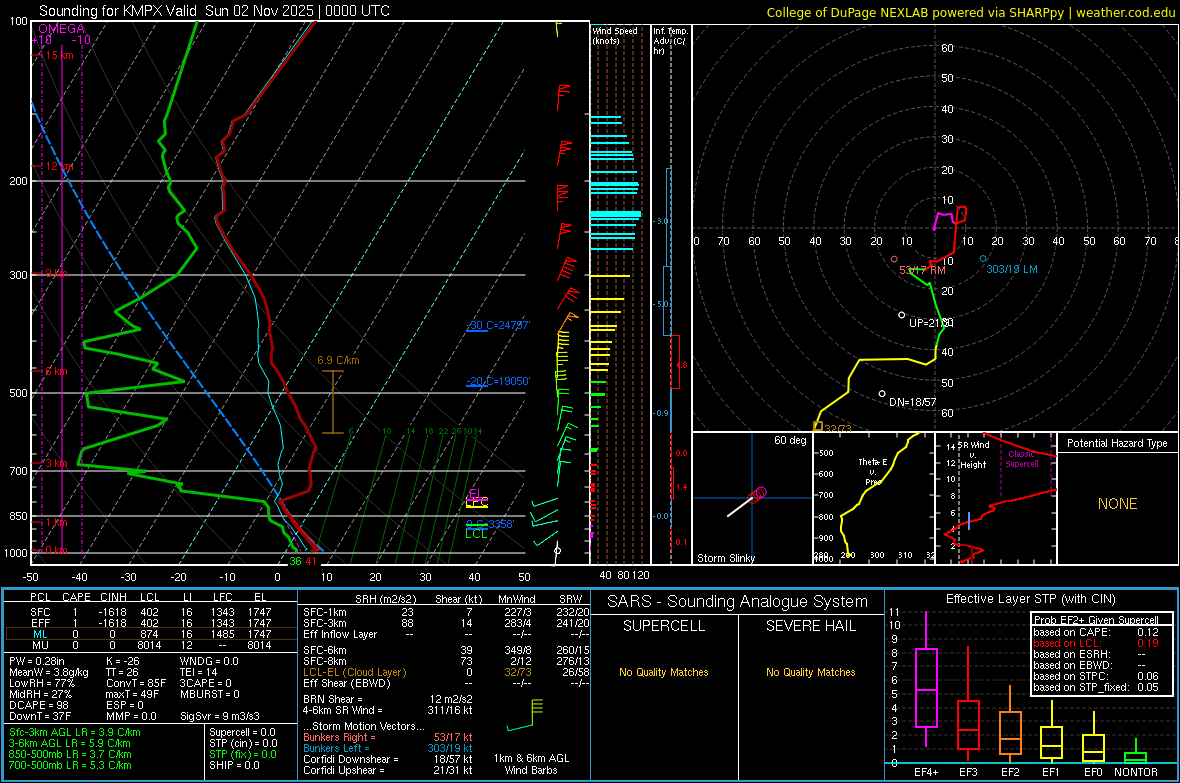The image size is (1180, 783).
Task: Click the 'Supercell = 0.0' parameter
Action: (x=242, y=732)
